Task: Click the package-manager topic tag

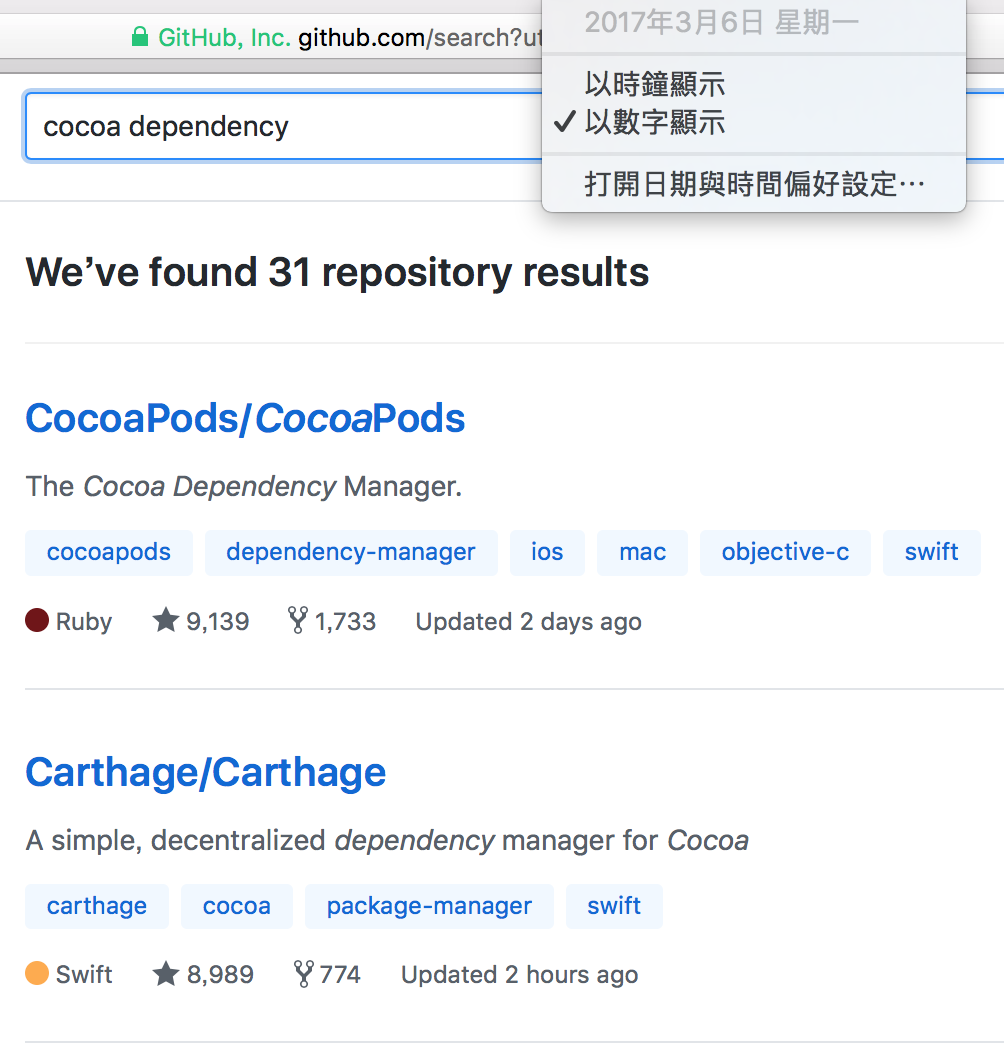Action: pos(429,906)
